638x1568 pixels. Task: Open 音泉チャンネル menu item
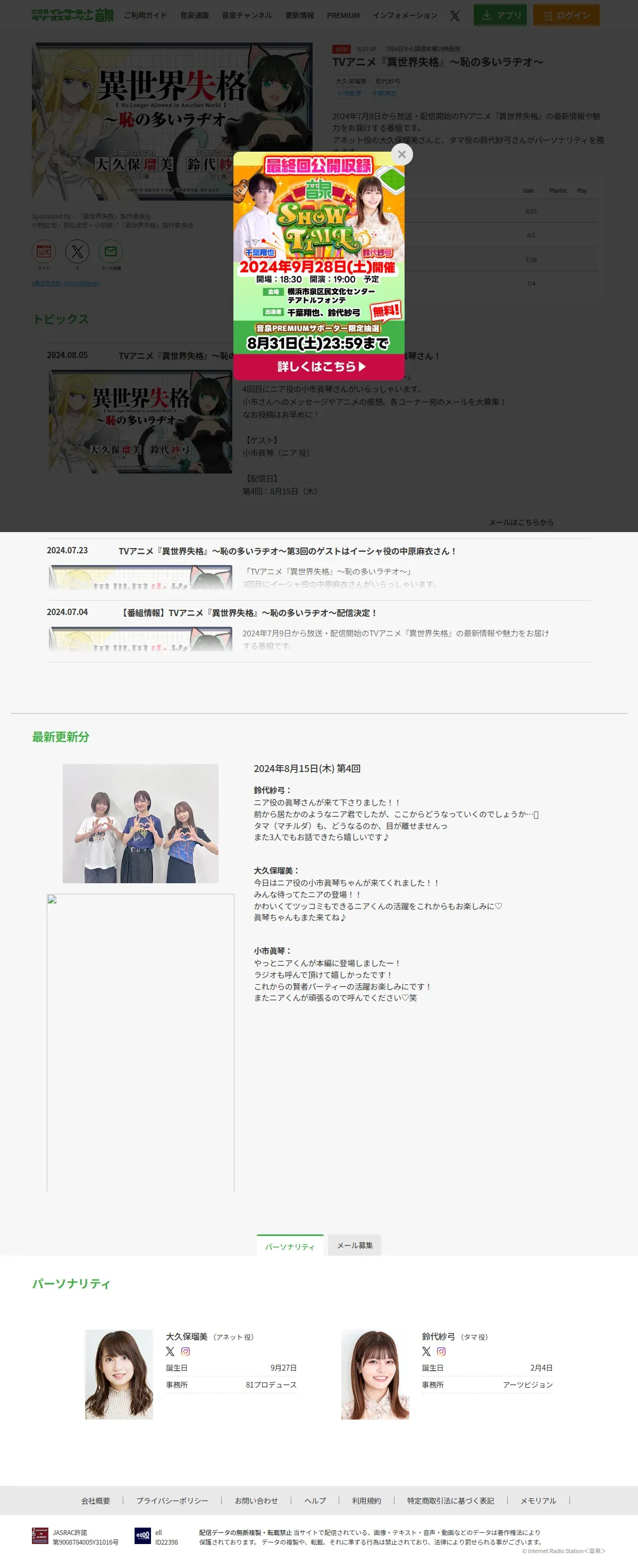coord(247,15)
